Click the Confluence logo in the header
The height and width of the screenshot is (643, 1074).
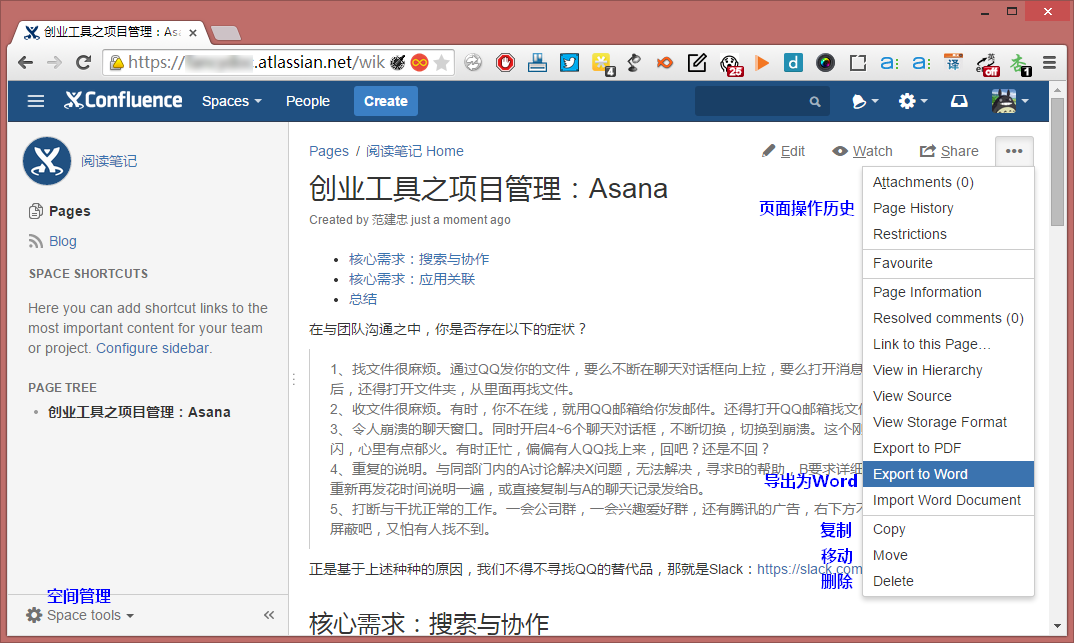point(123,101)
